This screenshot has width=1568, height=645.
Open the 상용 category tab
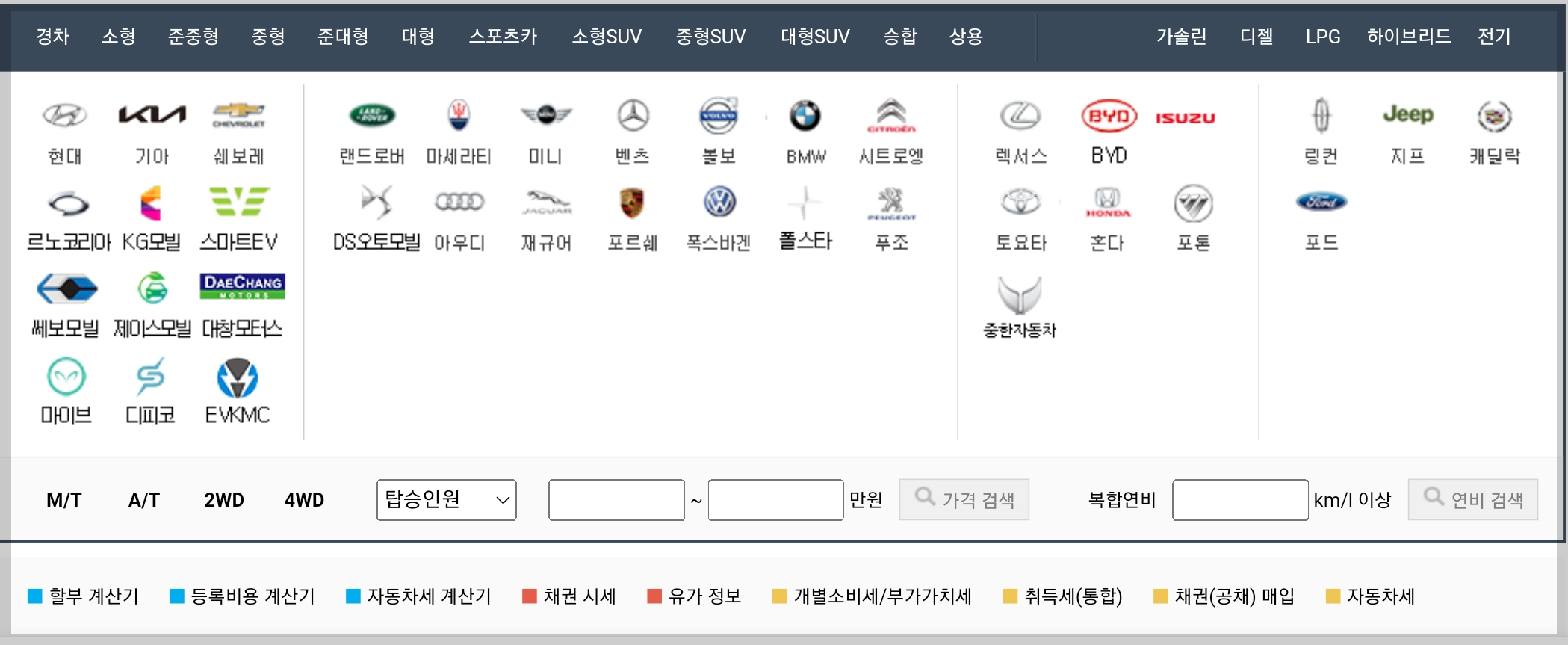coord(966,36)
